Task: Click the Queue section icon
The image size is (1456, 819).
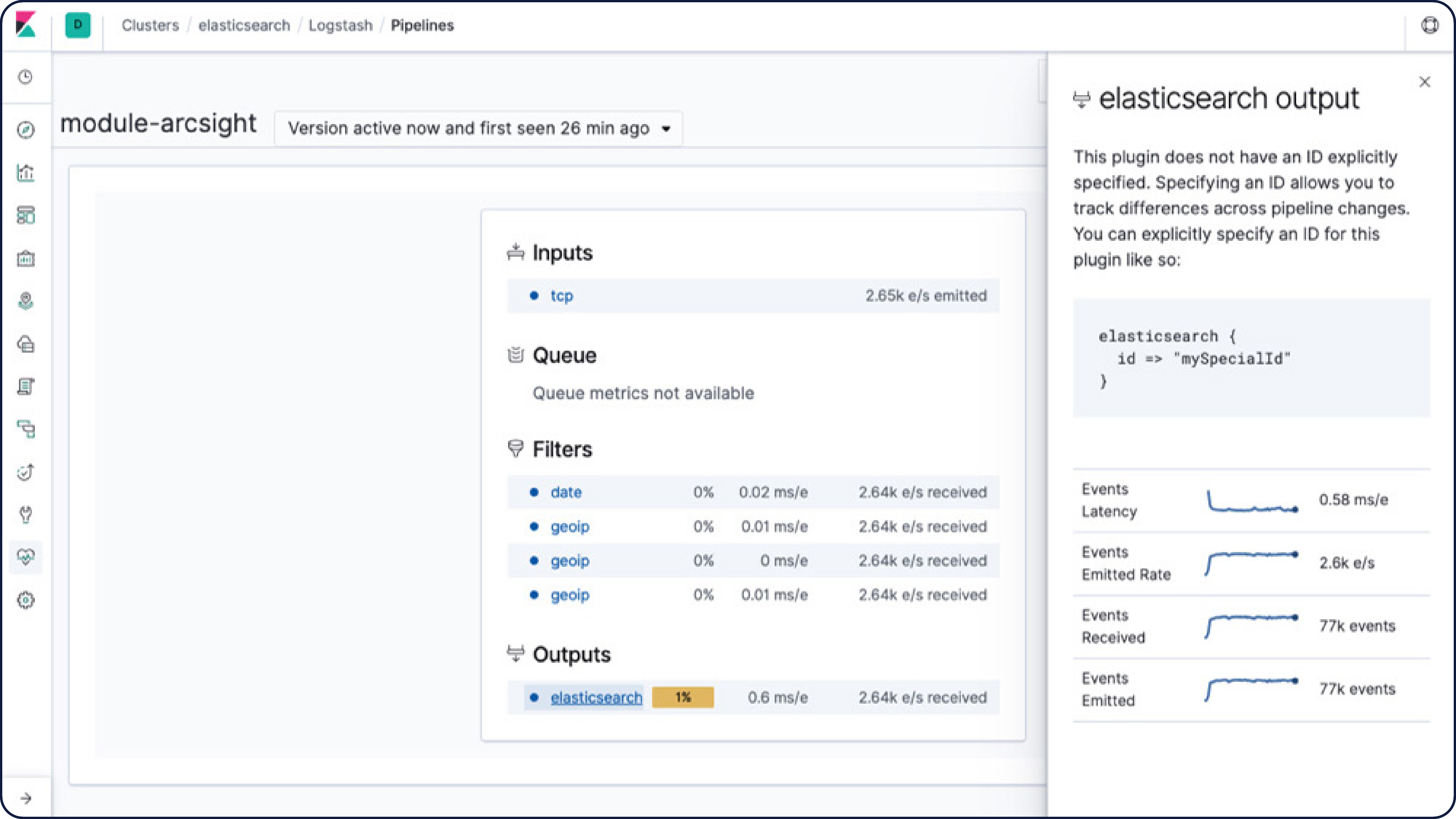Action: [516, 355]
